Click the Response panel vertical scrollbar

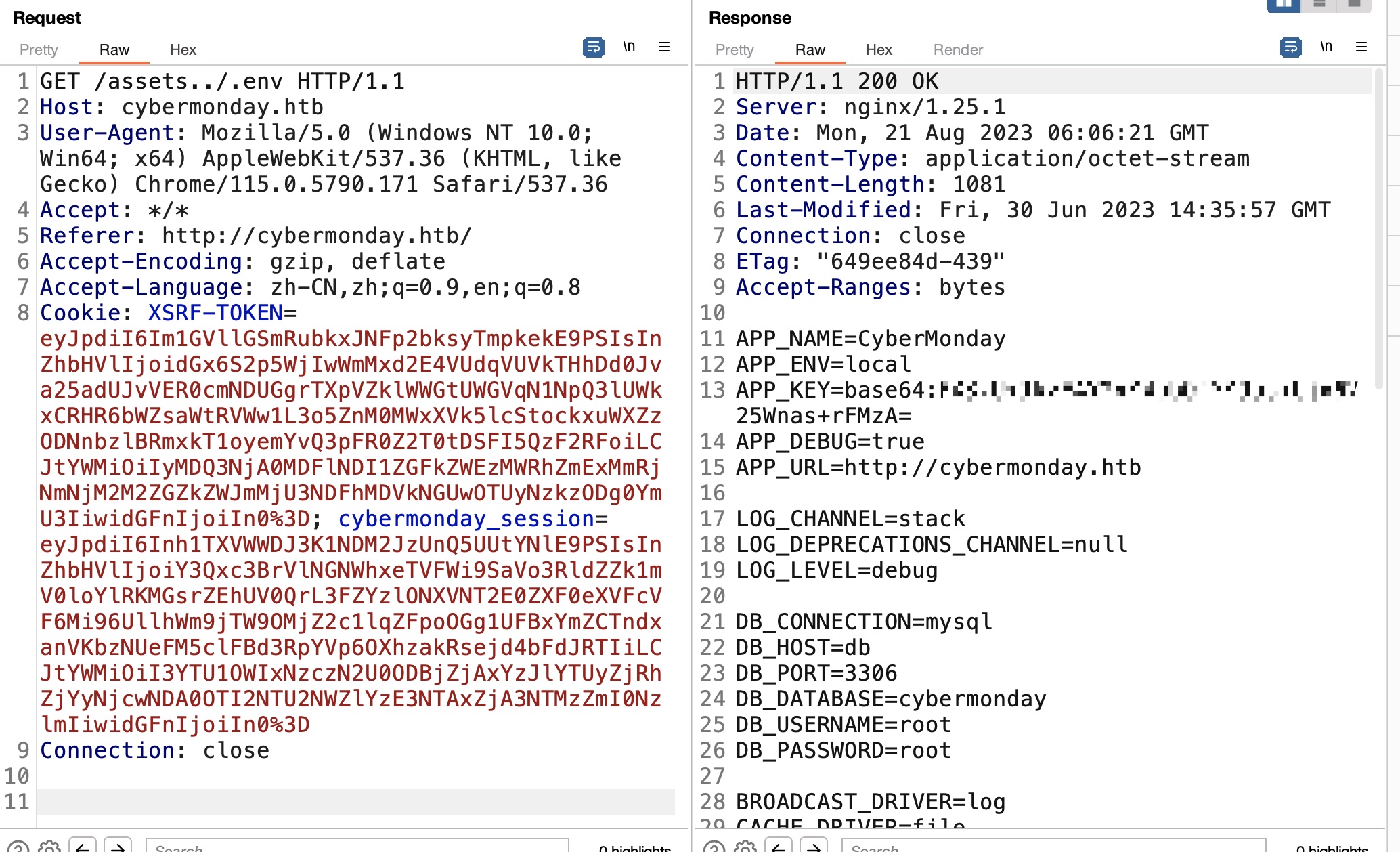coord(1380,228)
